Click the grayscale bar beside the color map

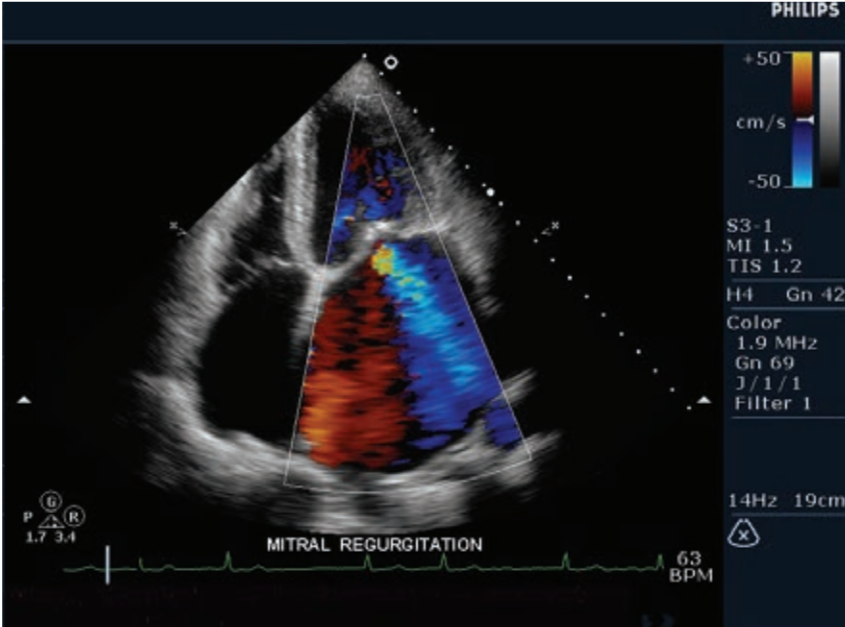829,118
